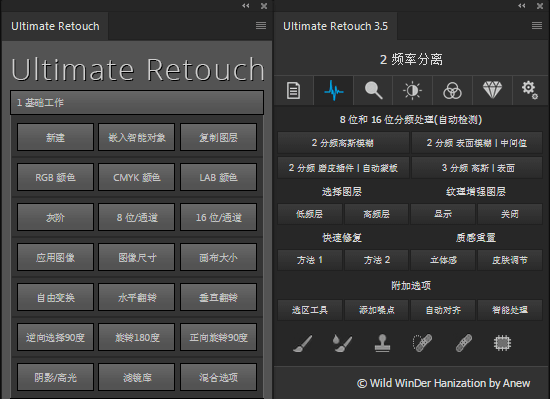Run 3 分频 高斯 | 表面
This screenshot has height=399, width=550.
click(x=477, y=168)
